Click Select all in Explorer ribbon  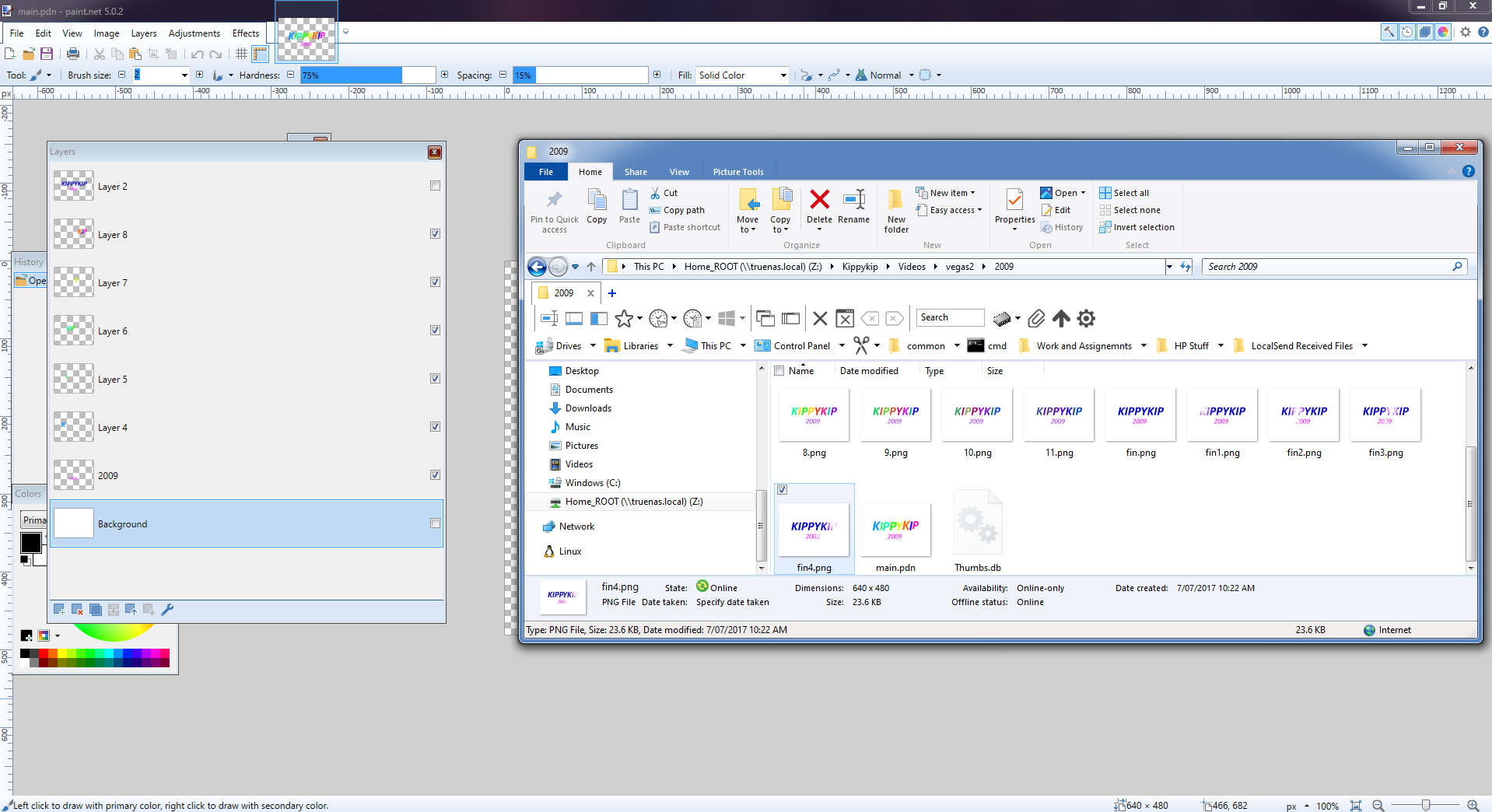[x=1130, y=193]
